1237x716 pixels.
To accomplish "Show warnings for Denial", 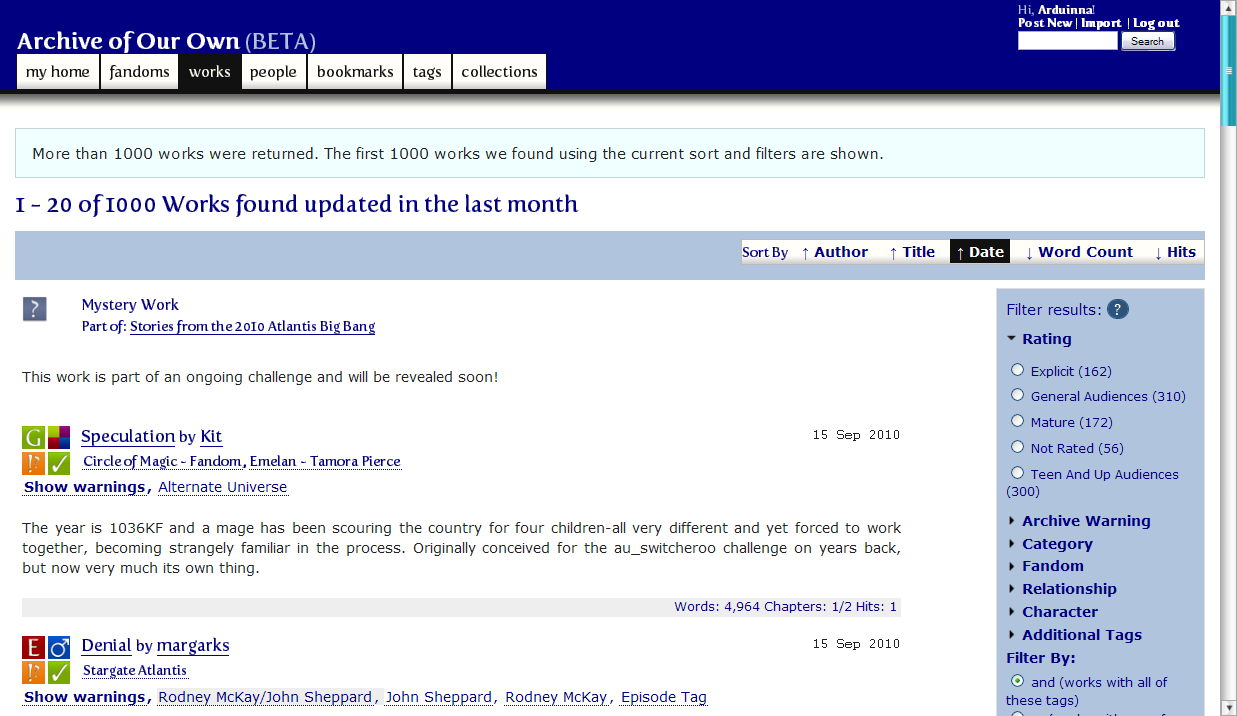I will 84,697.
